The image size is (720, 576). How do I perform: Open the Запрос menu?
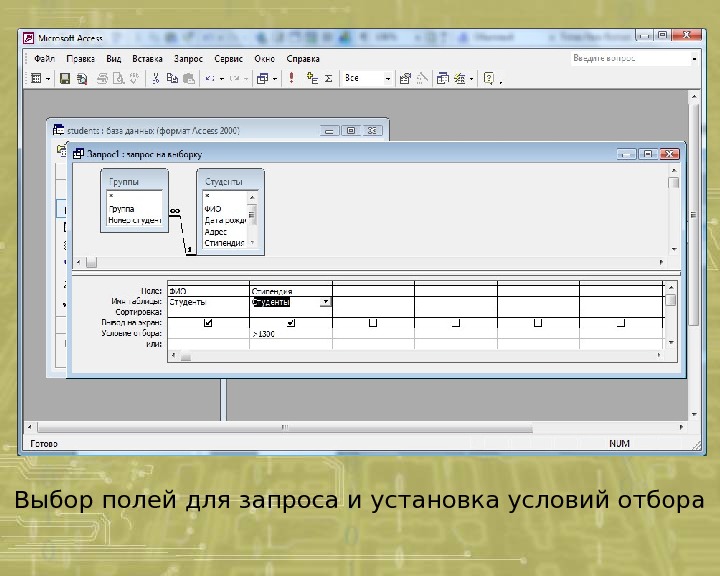[x=188, y=59]
